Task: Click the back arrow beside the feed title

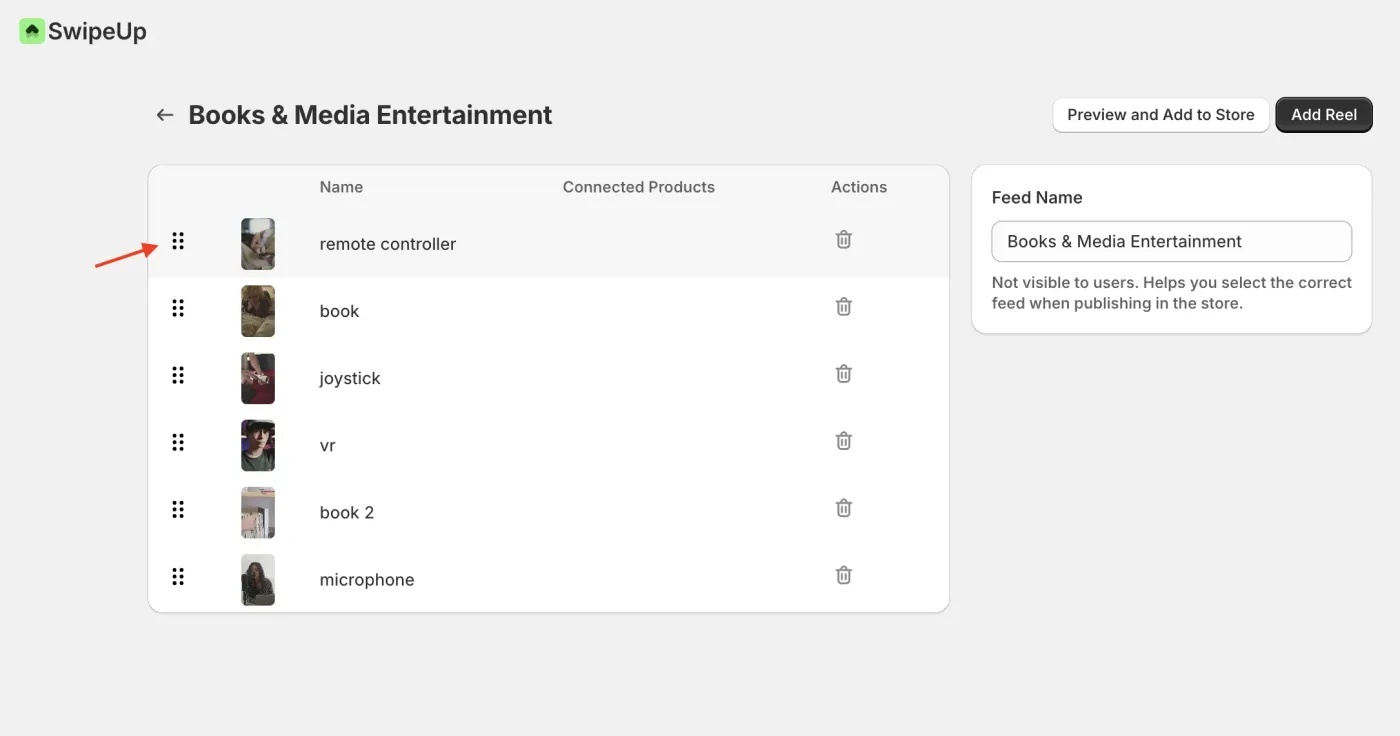Action: pyautogui.click(x=165, y=115)
